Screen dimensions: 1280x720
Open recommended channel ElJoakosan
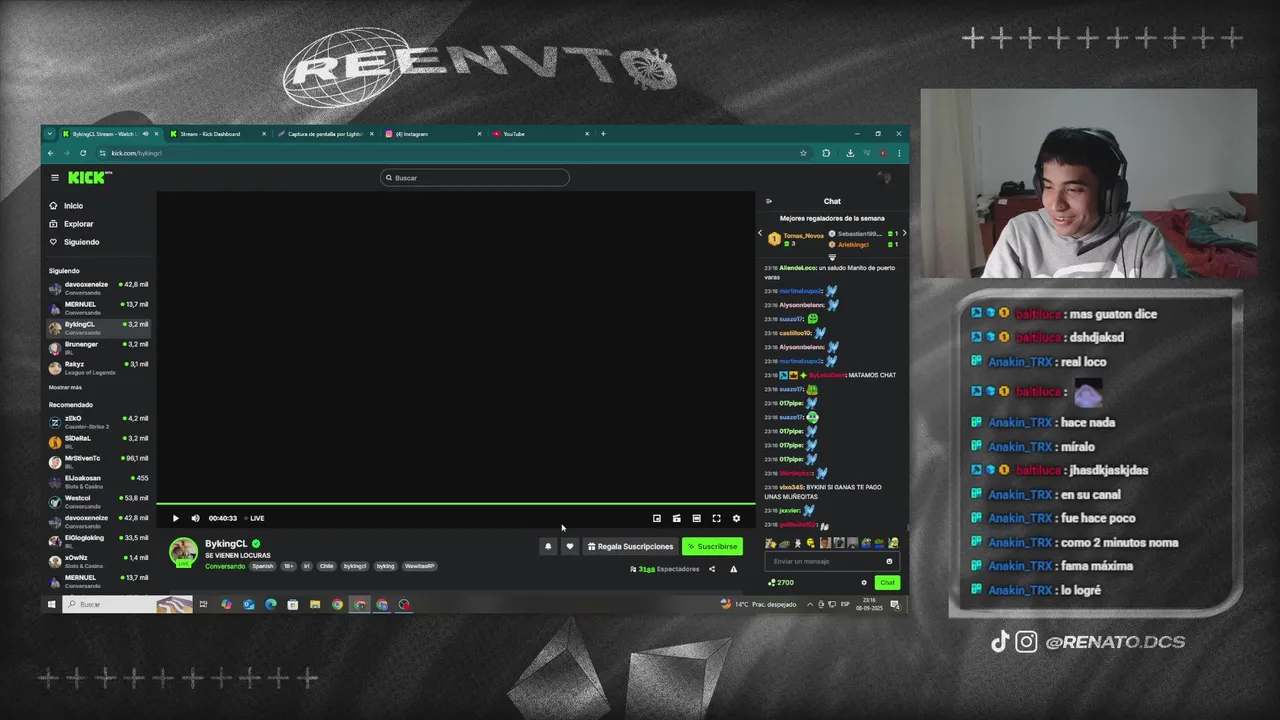99,481
